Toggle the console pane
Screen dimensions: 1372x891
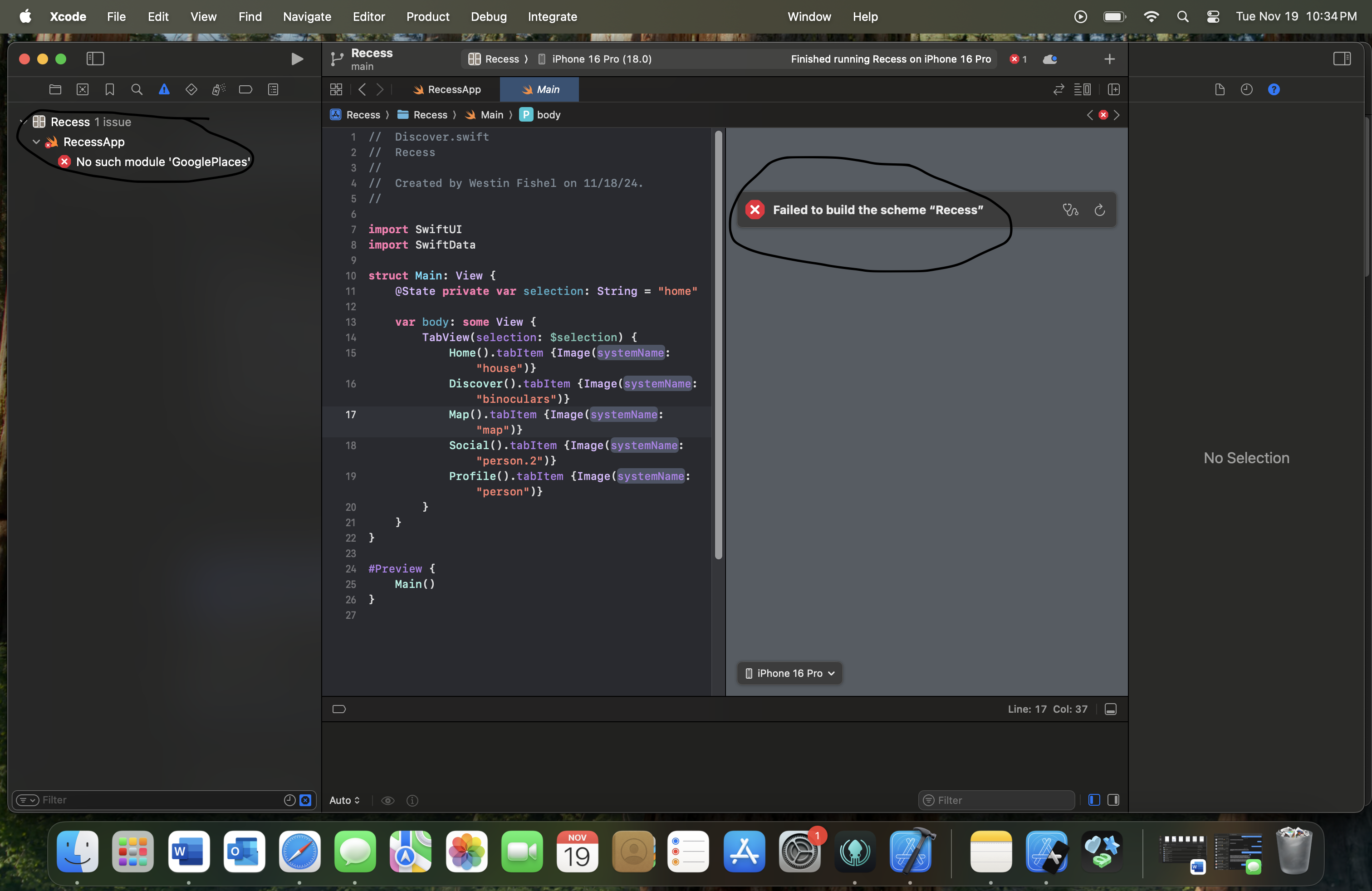(1113, 800)
